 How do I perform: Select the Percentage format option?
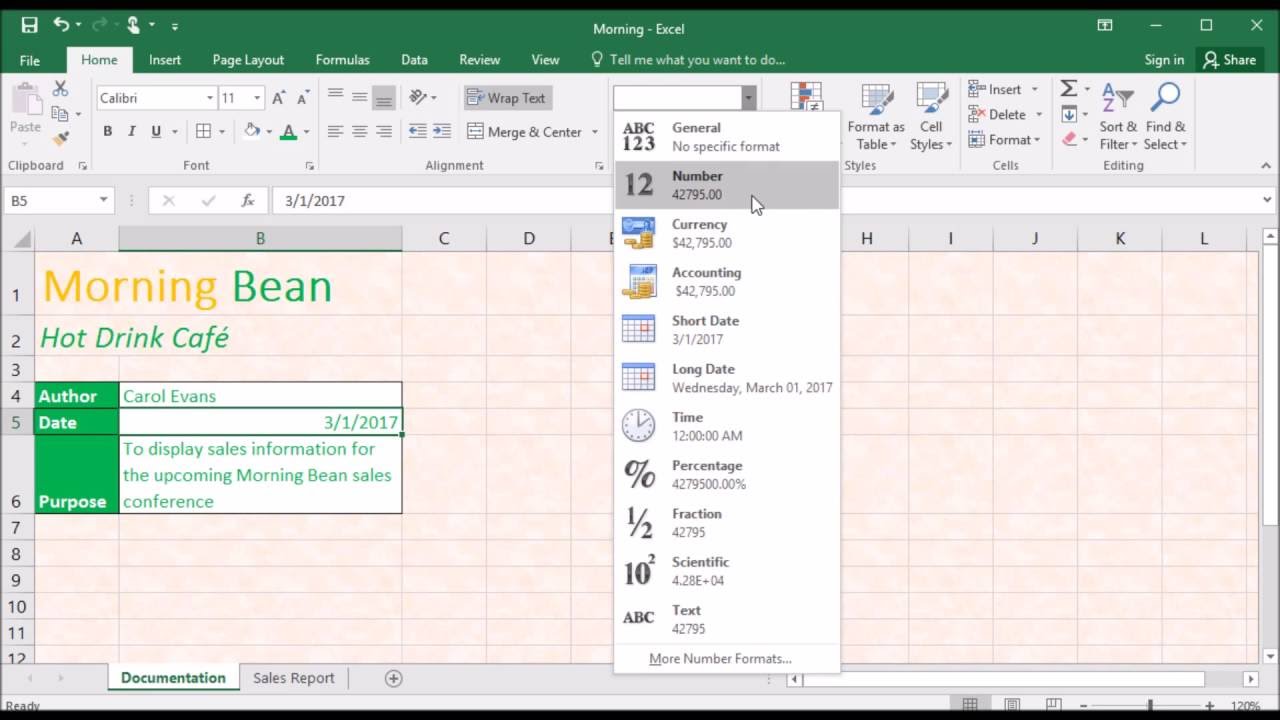[727, 474]
